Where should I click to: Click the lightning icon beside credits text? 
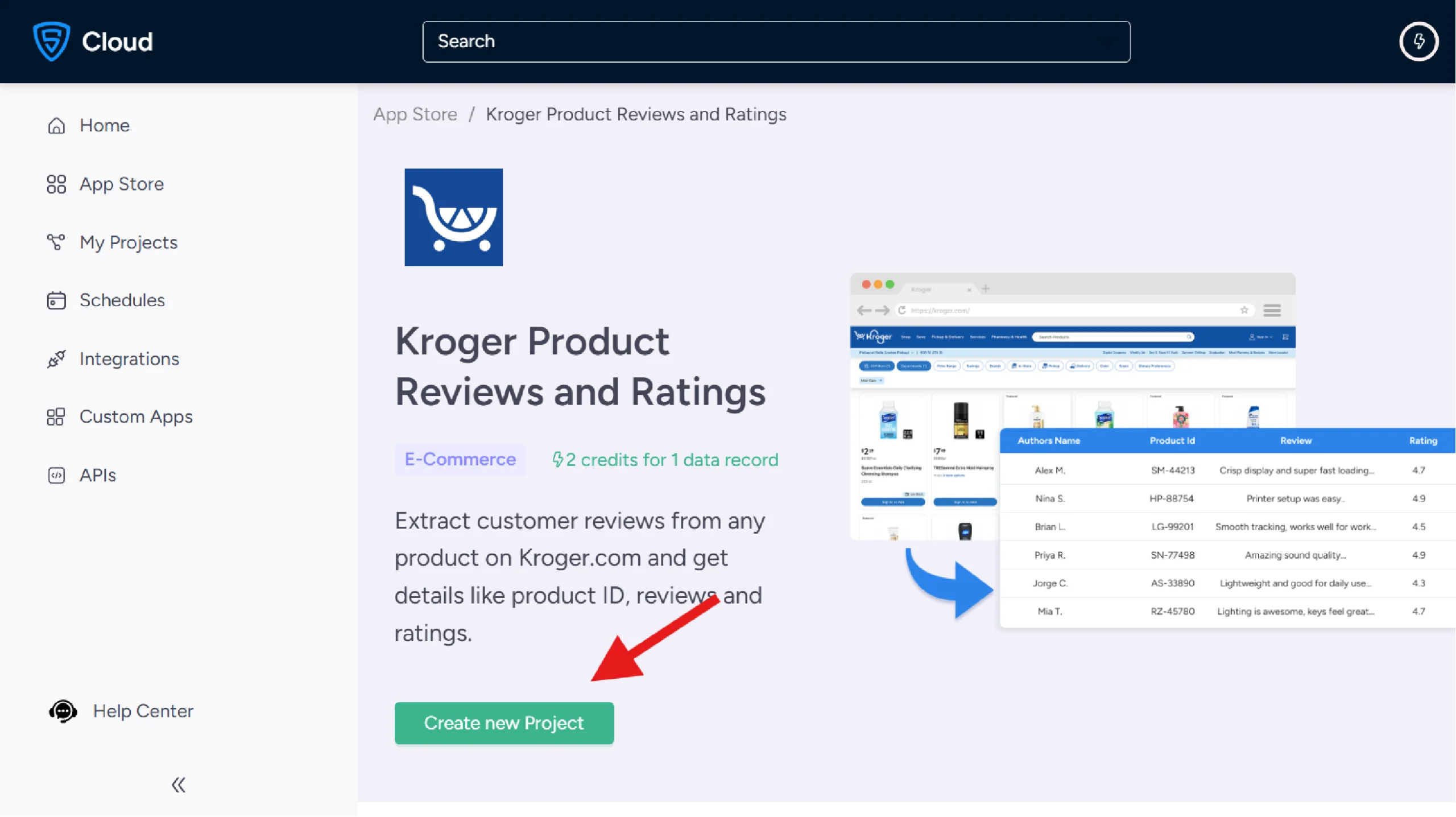[x=557, y=459]
